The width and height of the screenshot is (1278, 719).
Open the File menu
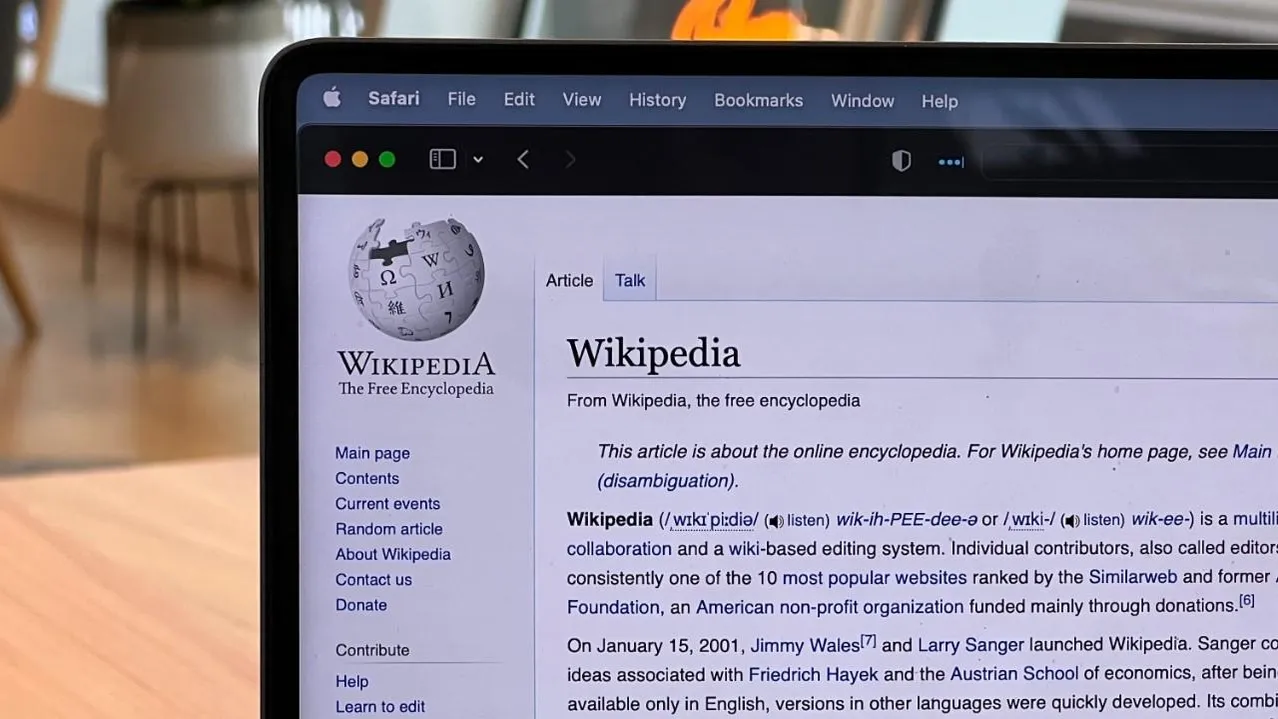tap(461, 99)
